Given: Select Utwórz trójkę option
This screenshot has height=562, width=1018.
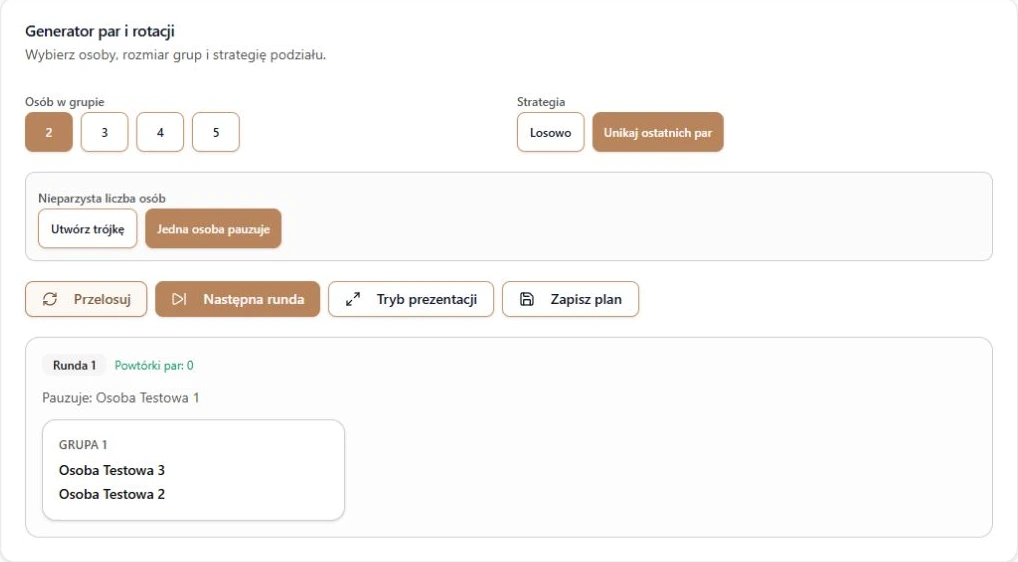Looking at the screenshot, I should tap(88, 228).
